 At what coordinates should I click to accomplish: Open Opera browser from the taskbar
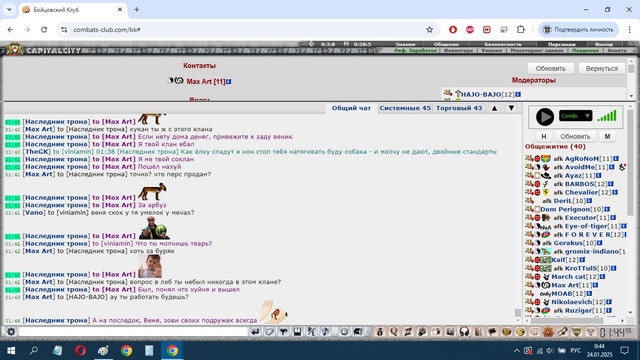point(80,350)
